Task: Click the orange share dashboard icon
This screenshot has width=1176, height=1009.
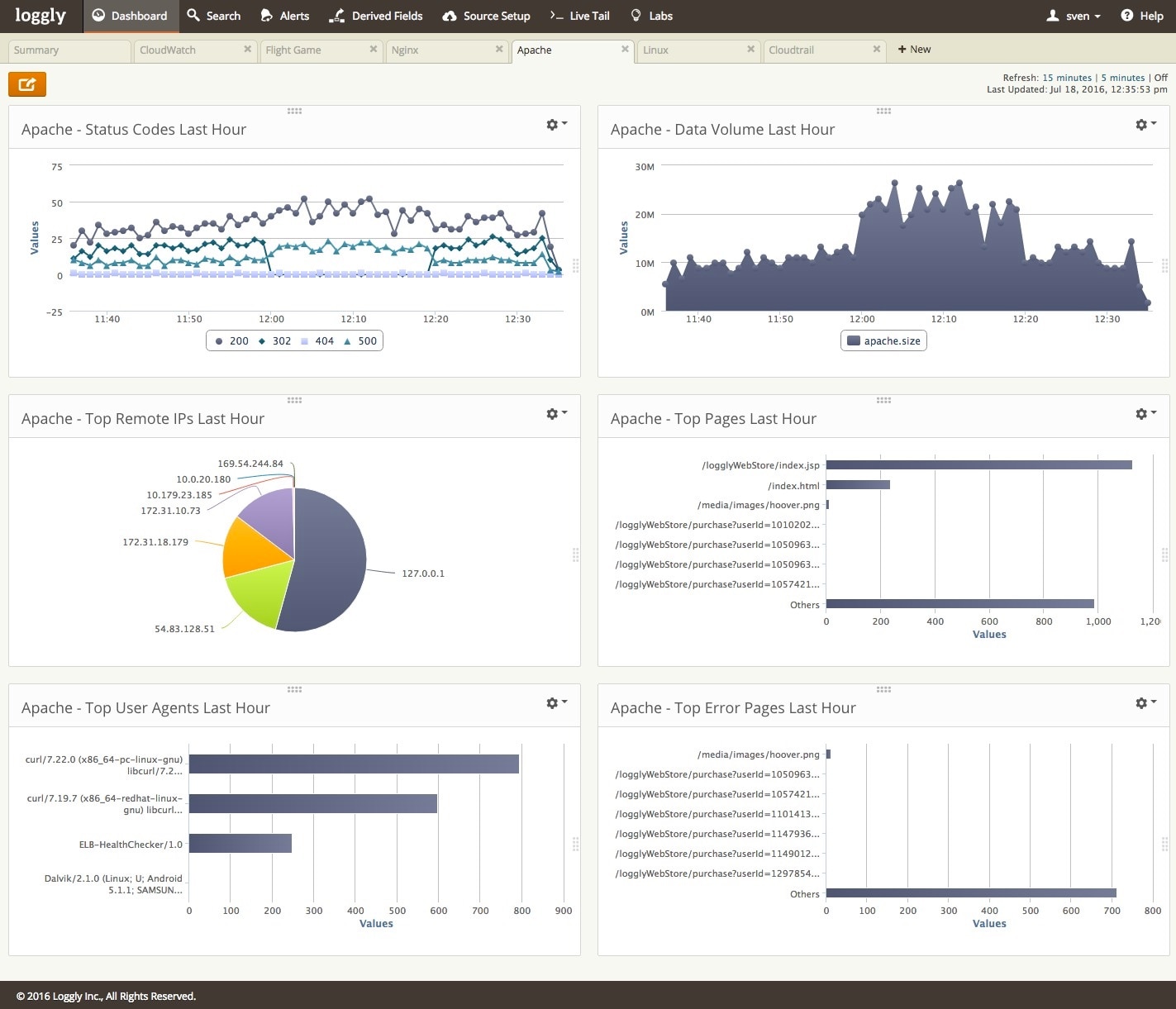Action: (x=27, y=84)
